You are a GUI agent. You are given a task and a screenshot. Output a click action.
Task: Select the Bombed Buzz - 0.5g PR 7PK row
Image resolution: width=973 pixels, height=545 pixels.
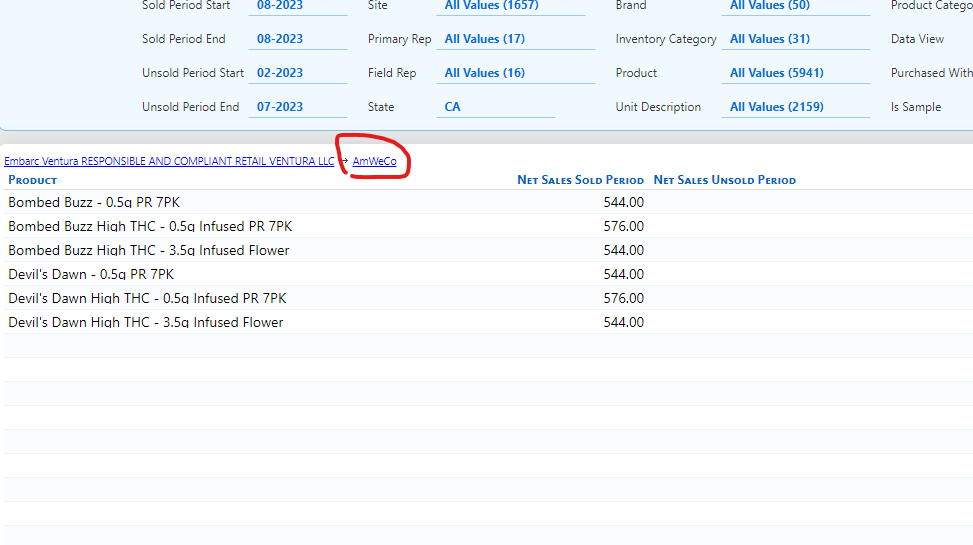94,202
